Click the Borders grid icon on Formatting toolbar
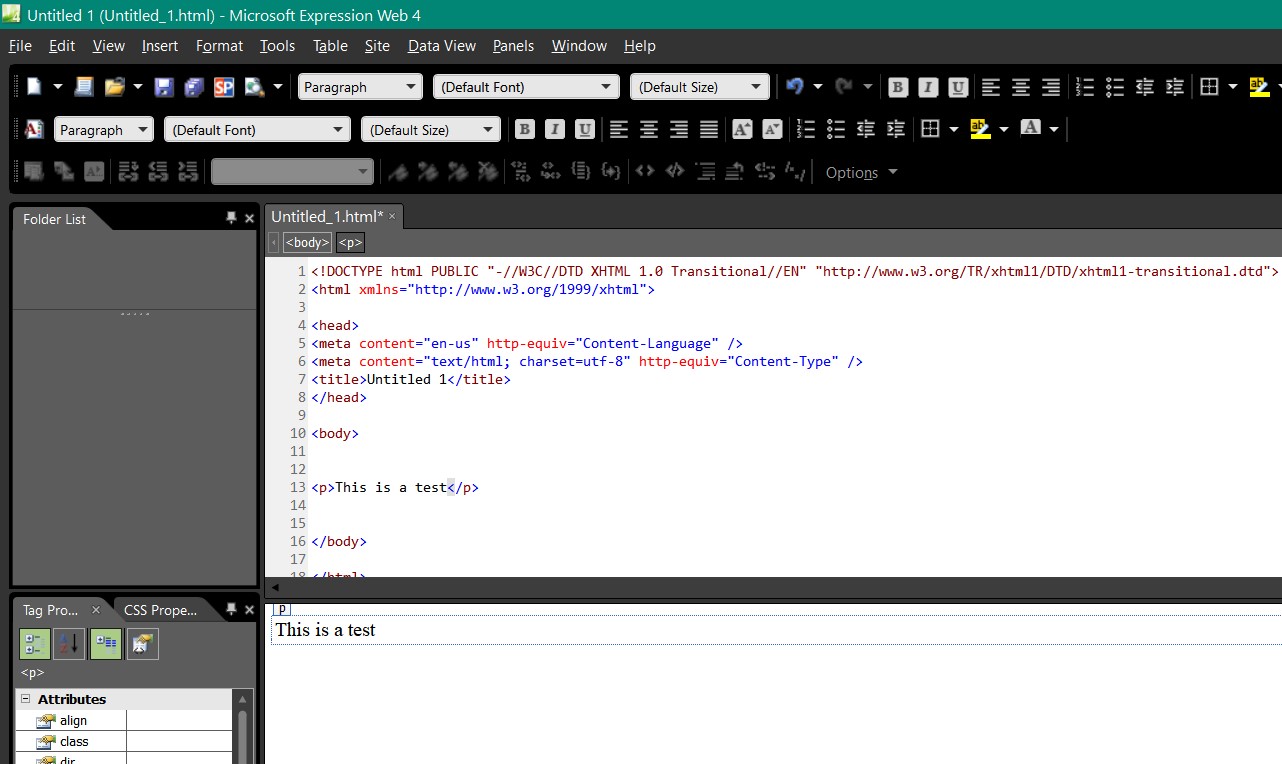 pos(930,129)
